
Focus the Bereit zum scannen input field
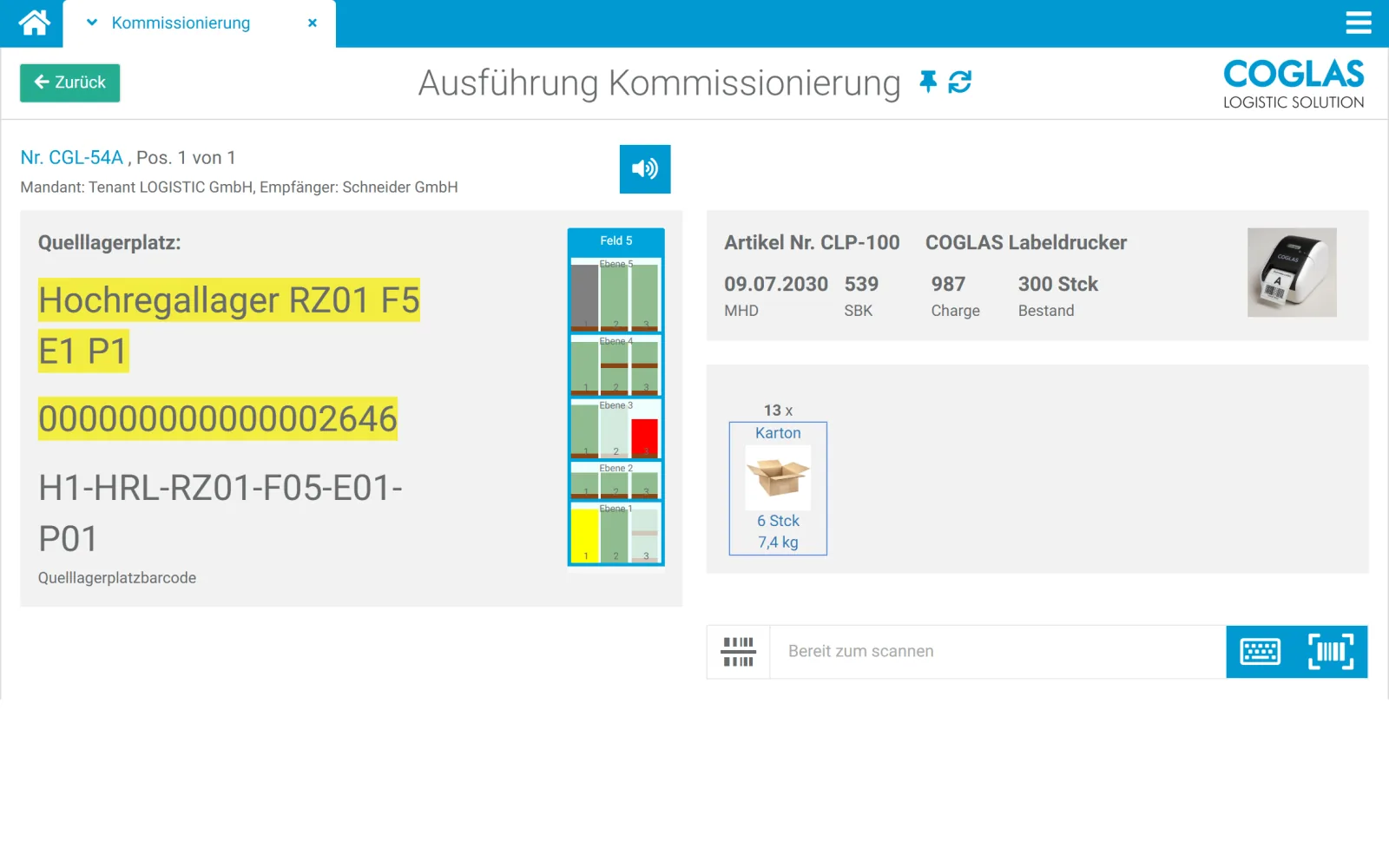point(997,652)
